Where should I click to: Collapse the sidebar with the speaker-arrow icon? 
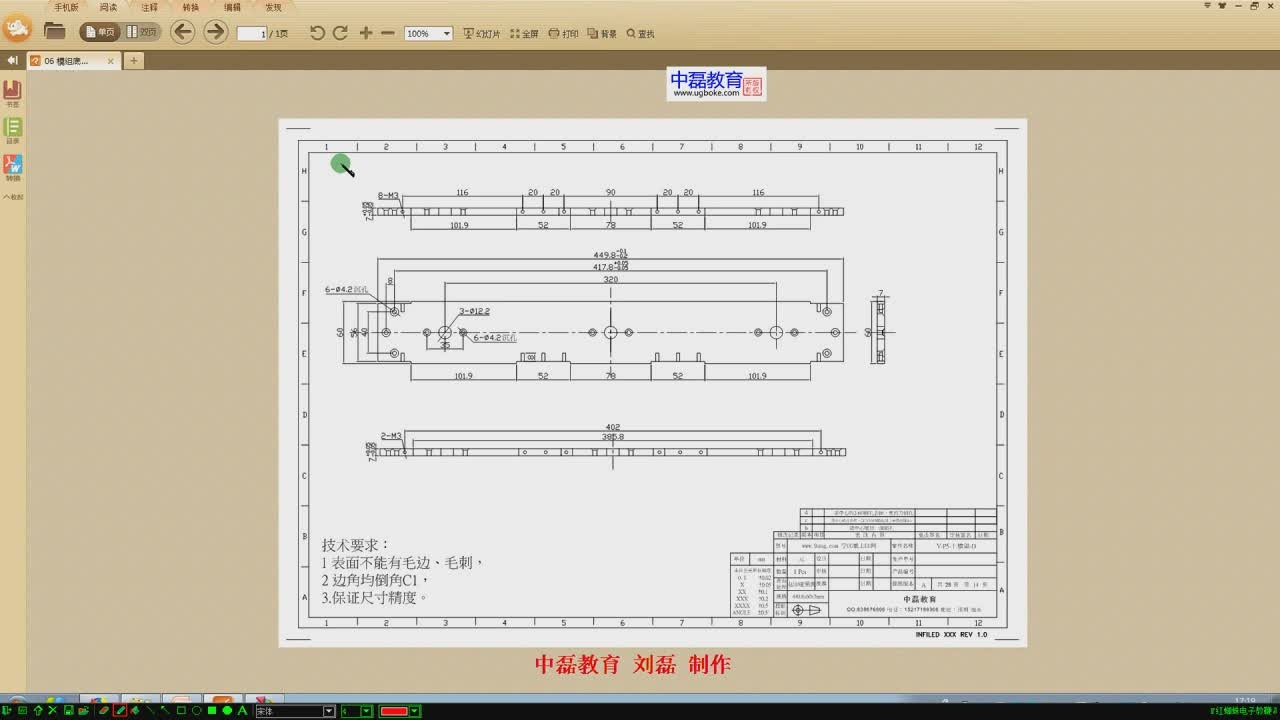[12, 61]
